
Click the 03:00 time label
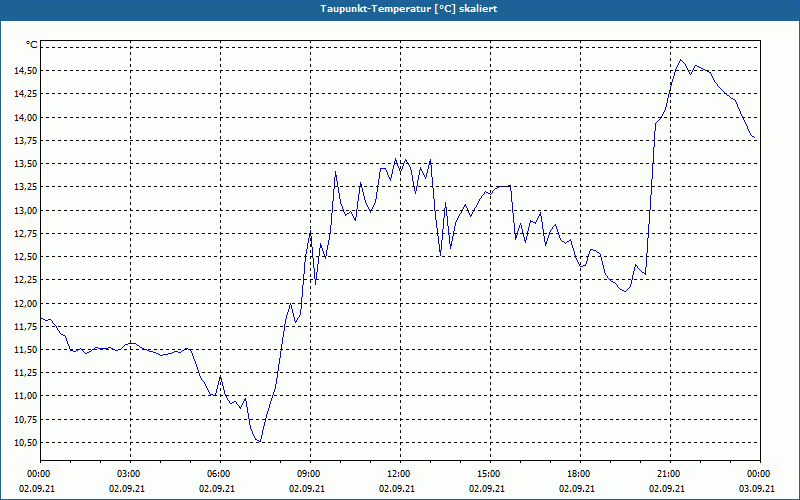(131, 474)
